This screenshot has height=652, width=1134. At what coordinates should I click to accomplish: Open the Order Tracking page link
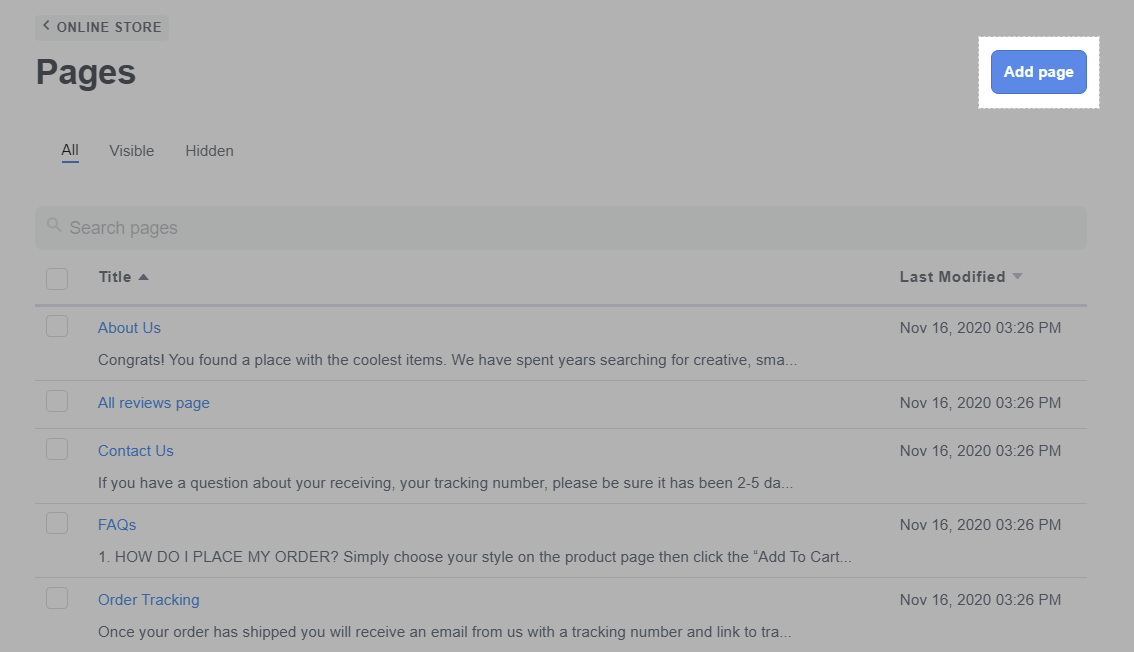pyautogui.click(x=148, y=600)
